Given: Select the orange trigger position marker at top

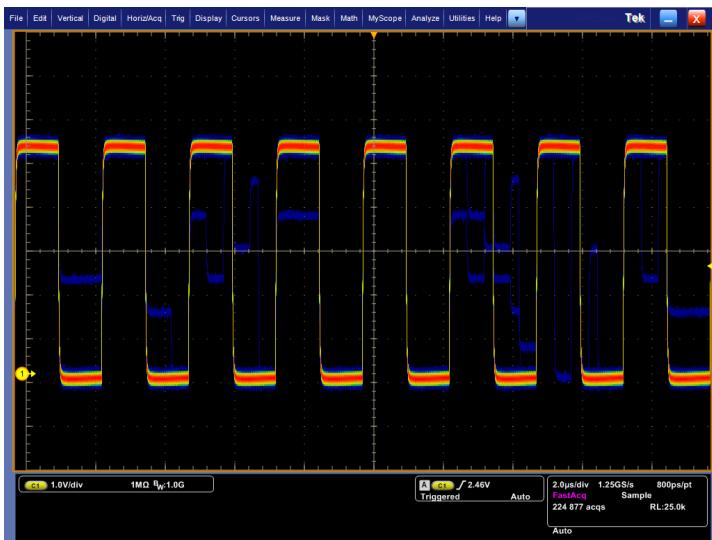Looking at the screenshot, I should pos(374,35).
